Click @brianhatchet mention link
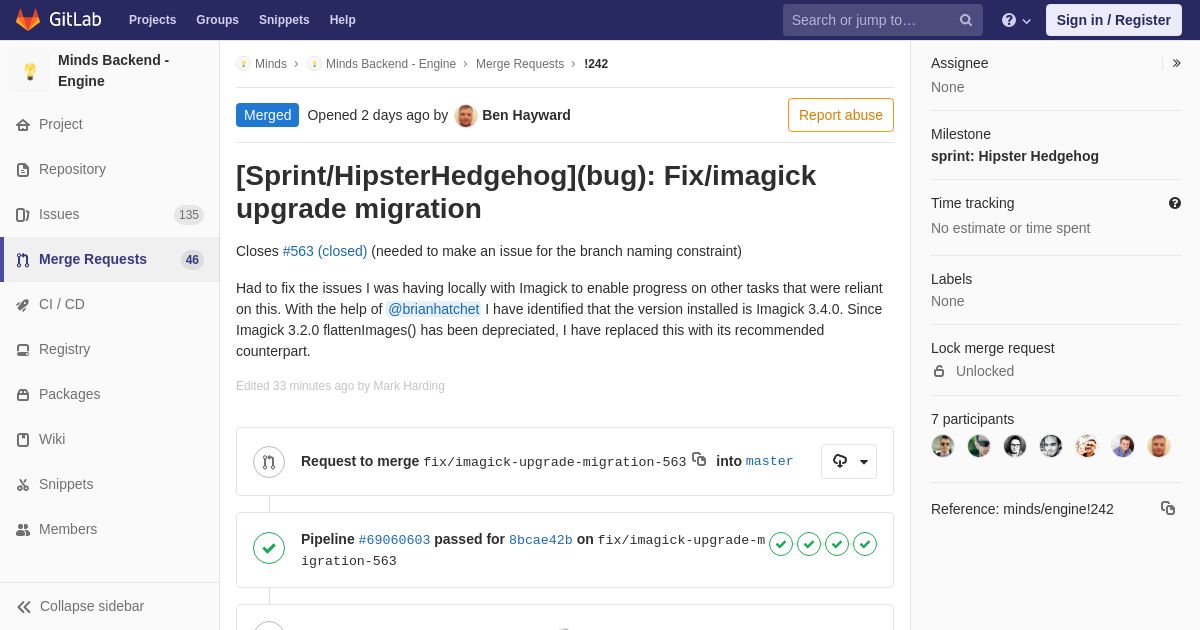 tap(434, 309)
